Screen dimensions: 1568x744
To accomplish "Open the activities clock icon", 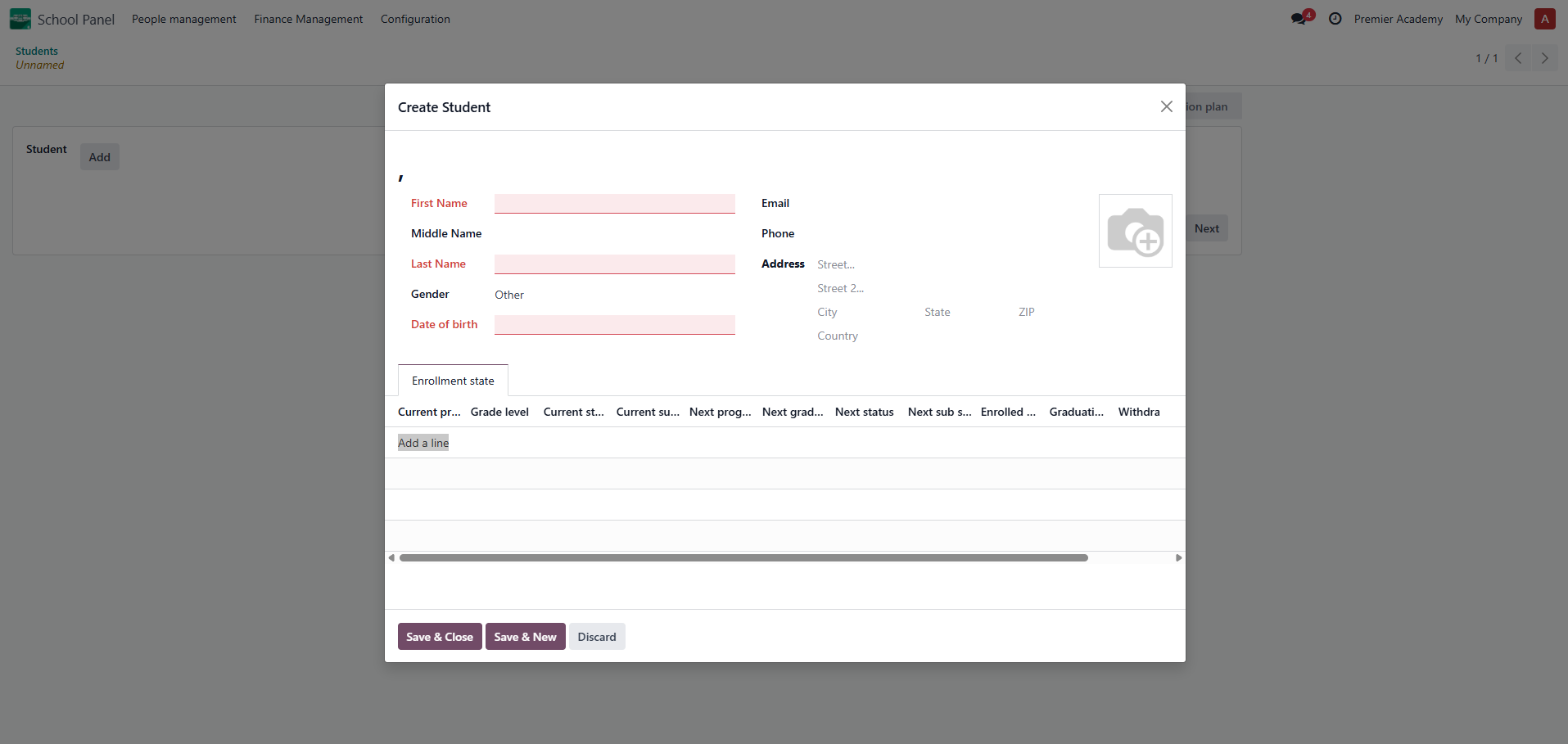I will pos(1335,19).
